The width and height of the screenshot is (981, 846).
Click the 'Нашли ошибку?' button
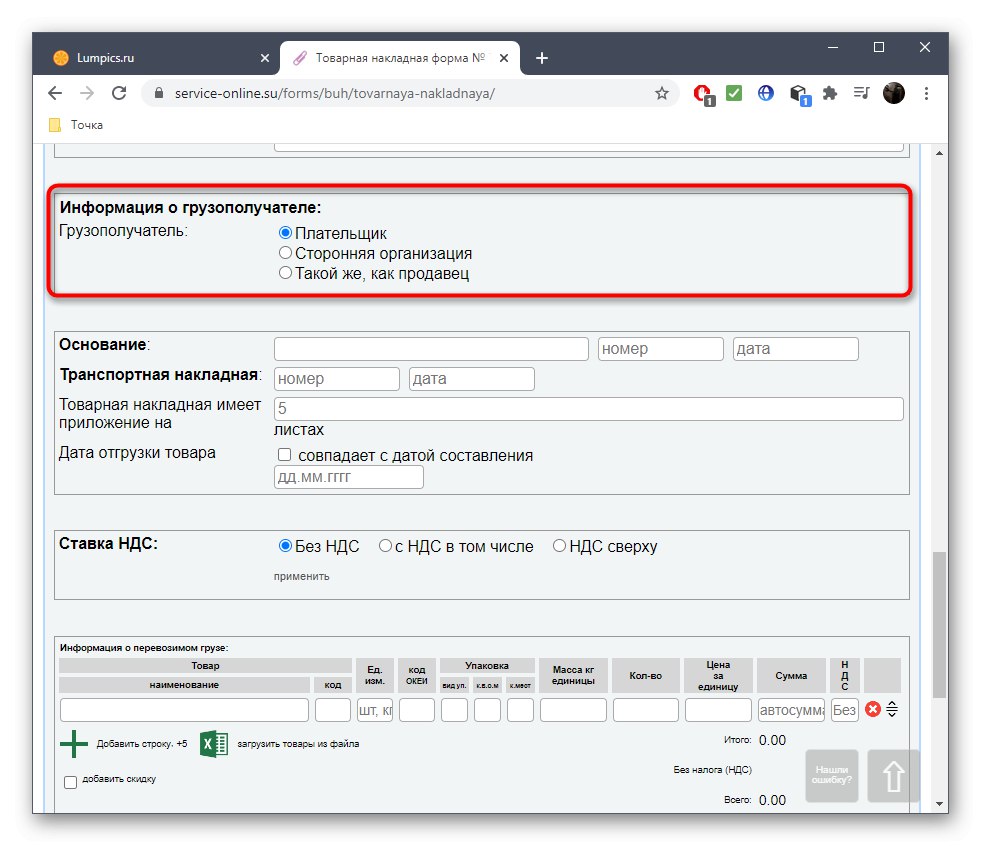coord(832,776)
